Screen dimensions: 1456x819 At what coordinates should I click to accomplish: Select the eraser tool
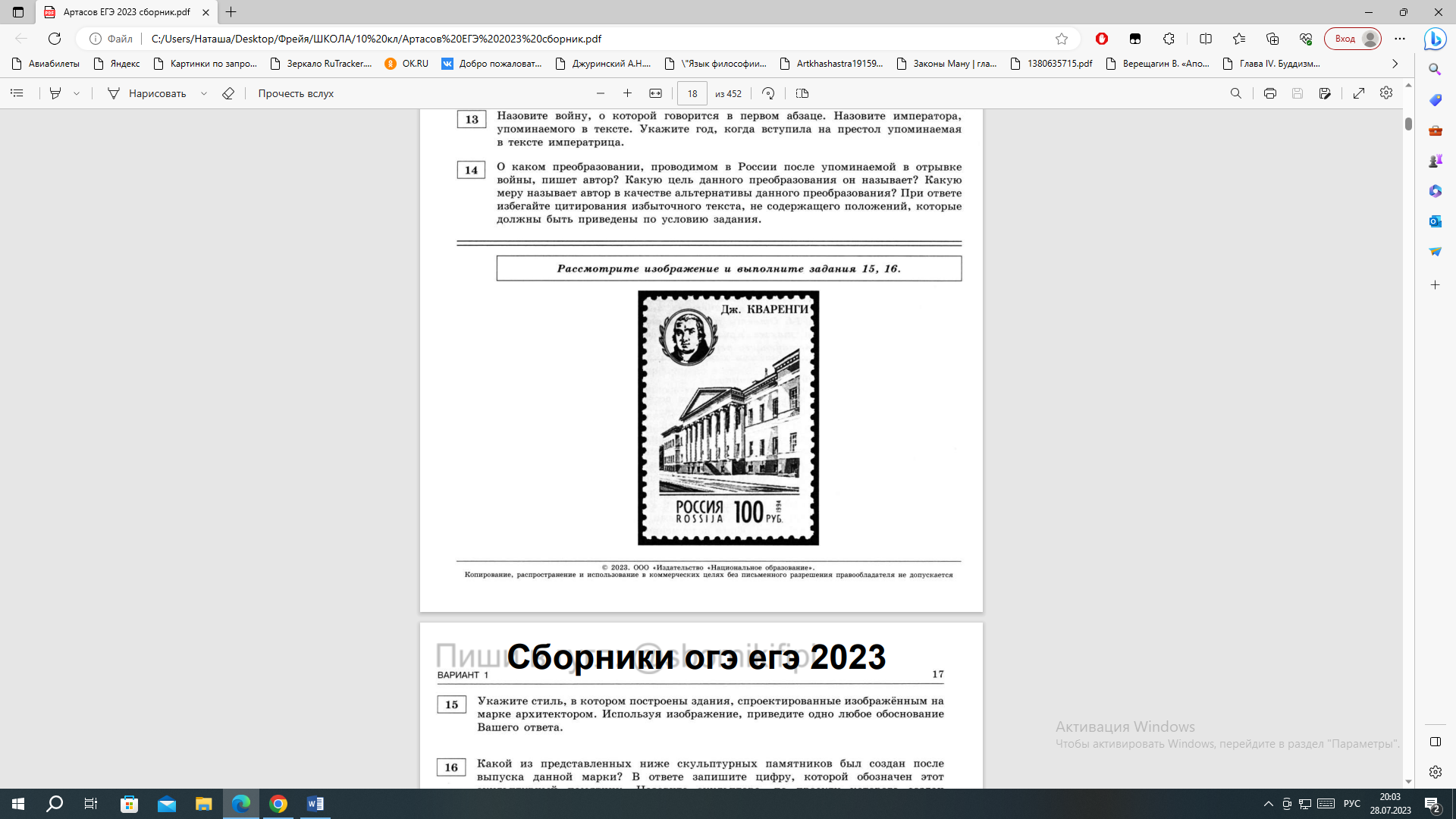228,93
